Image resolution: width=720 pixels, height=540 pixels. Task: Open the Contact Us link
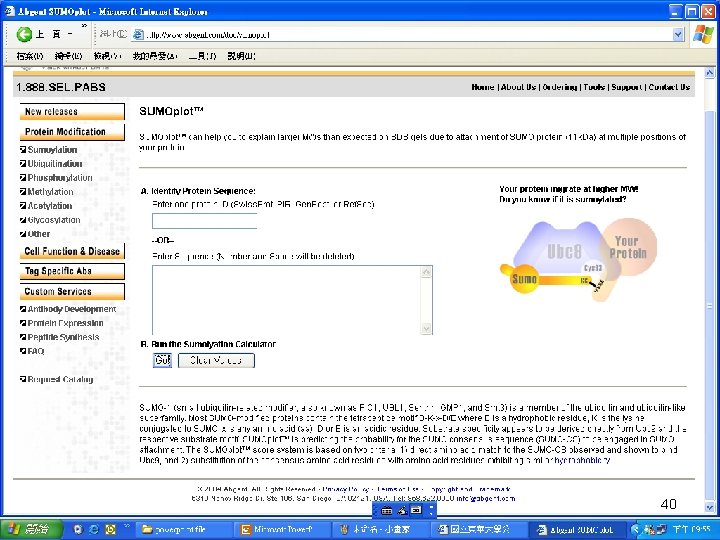[669, 87]
